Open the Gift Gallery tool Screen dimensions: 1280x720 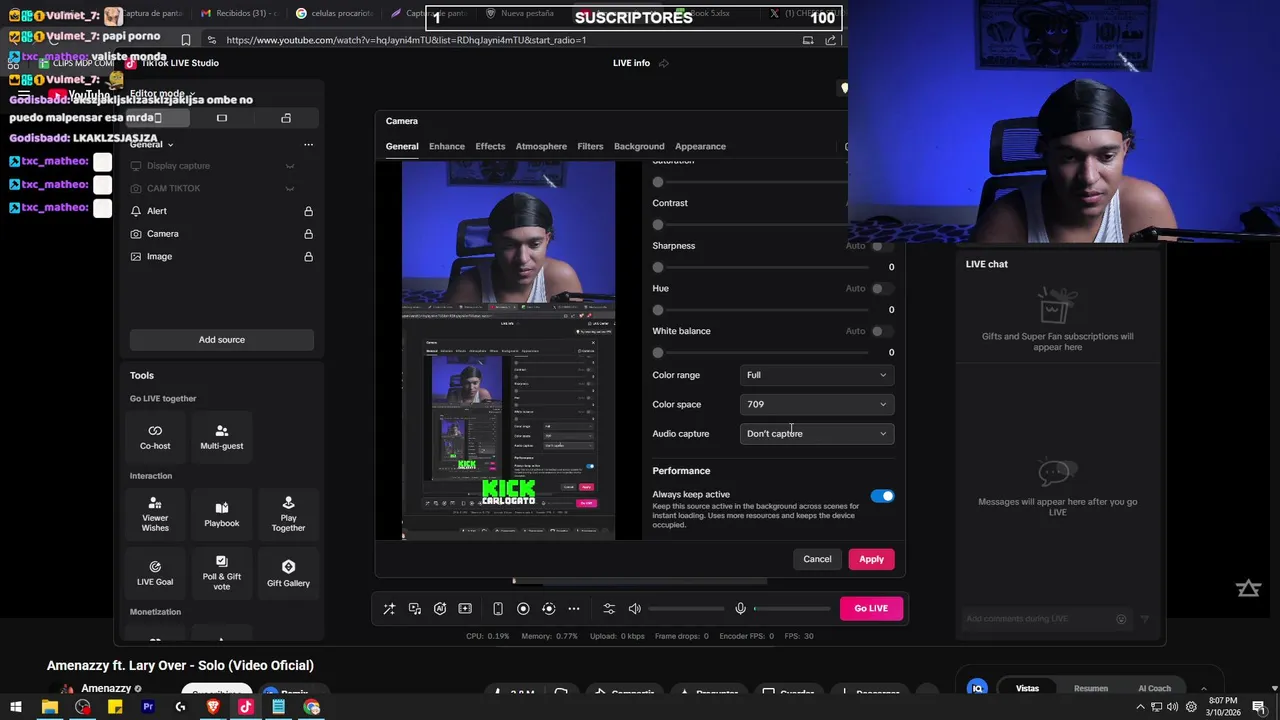(x=288, y=572)
